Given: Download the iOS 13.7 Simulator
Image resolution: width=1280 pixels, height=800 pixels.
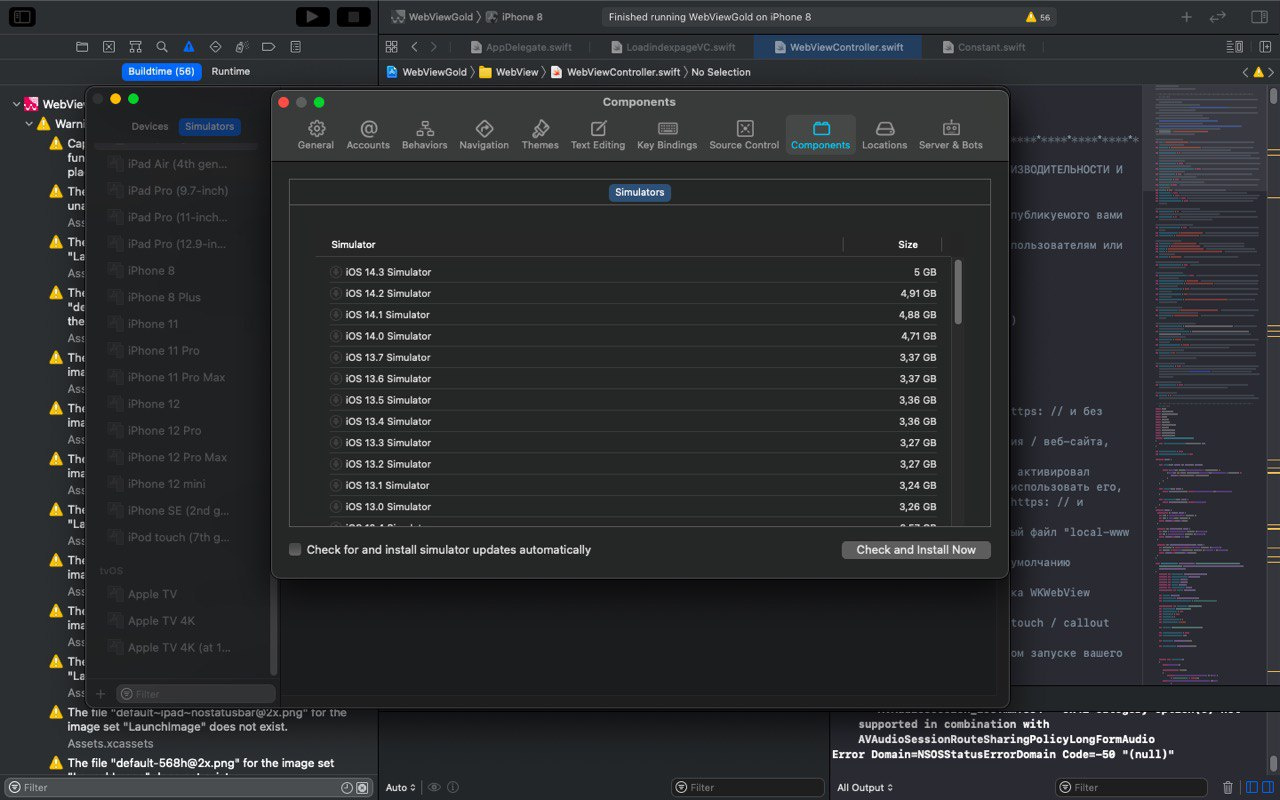Looking at the screenshot, I should coord(336,357).
